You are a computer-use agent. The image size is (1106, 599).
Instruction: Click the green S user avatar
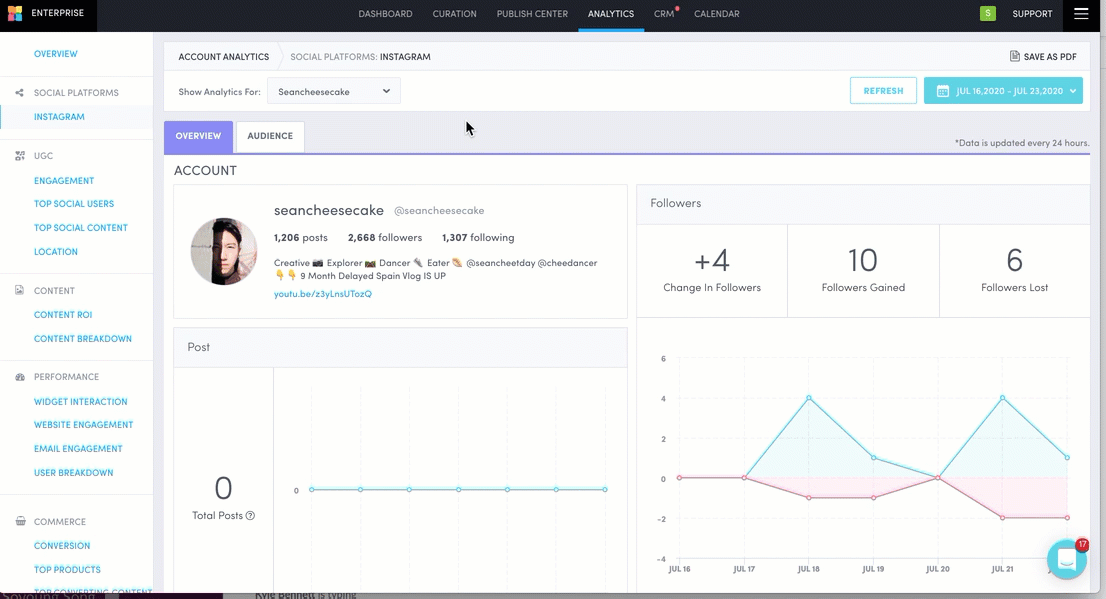[x=988, y=14]
